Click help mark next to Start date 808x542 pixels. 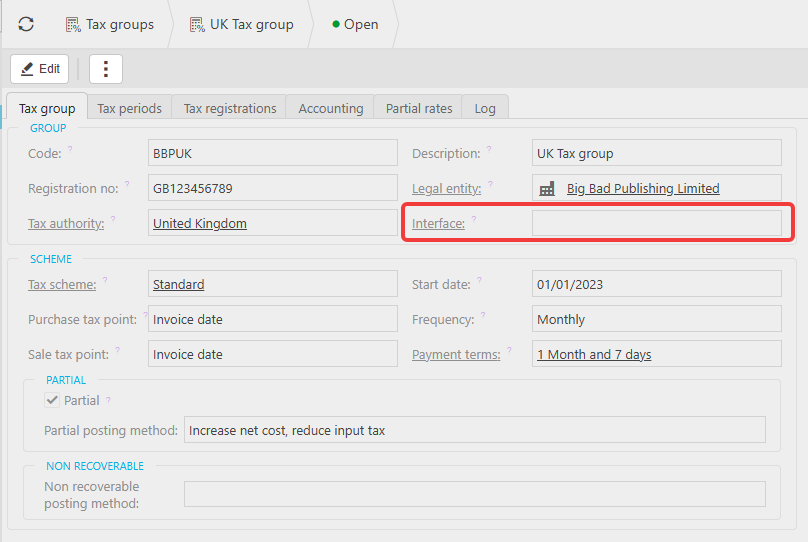479,279
